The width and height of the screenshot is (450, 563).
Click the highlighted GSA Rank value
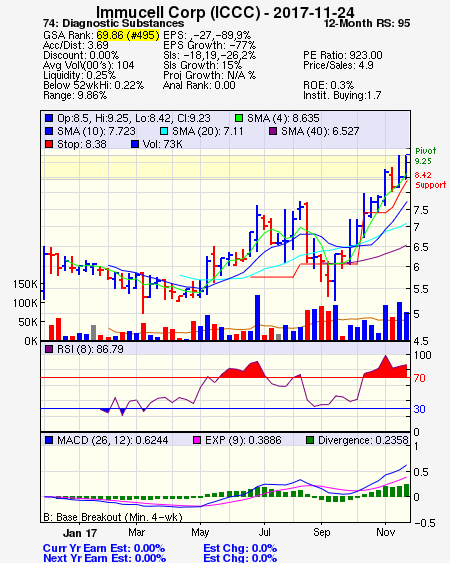pos(128,35)
